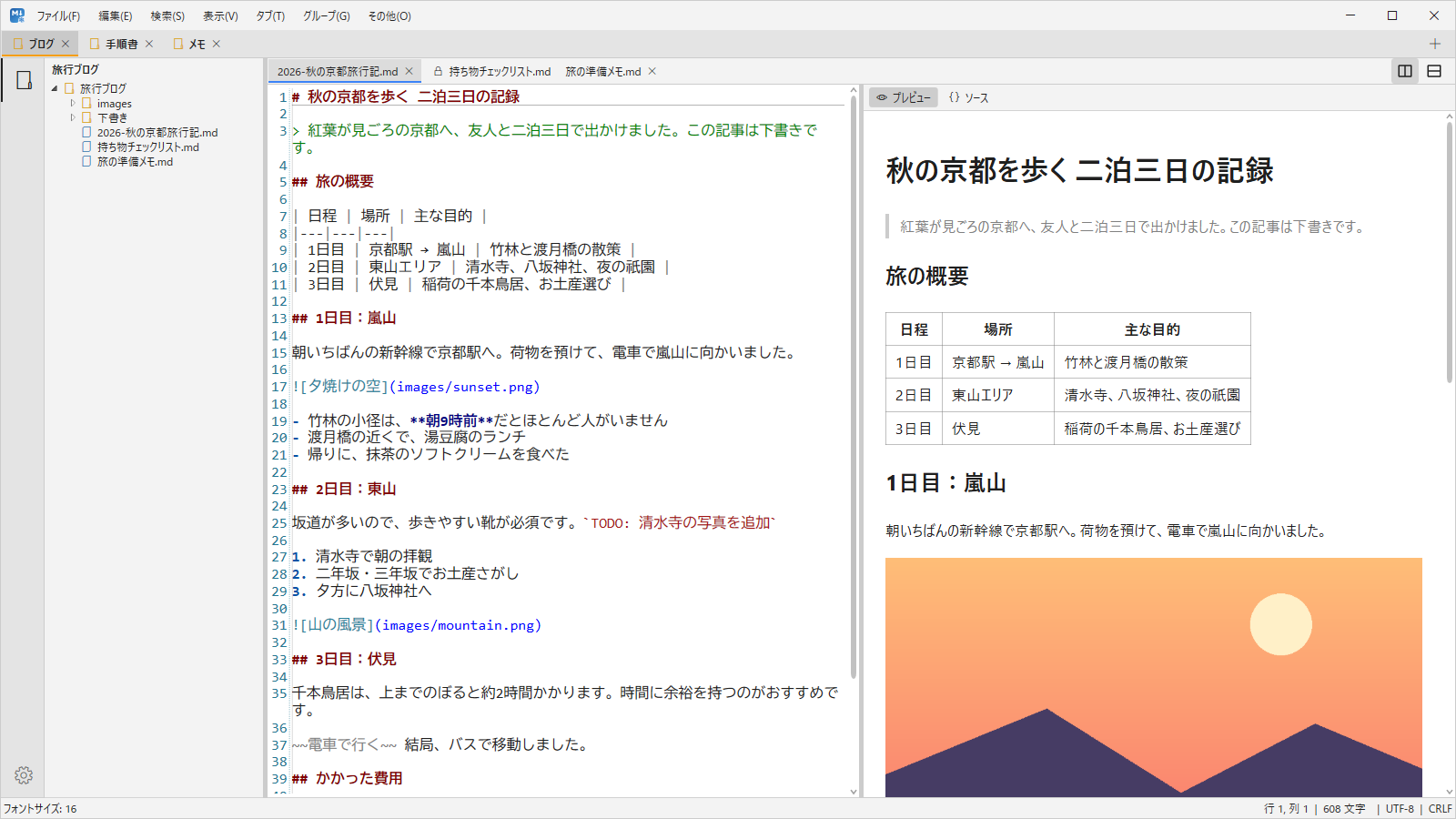Screen dimensions: 1456x819
Task: Collapse the 旅行ブログ root folder
Action: pyautogui.click(x=55, y=88)
